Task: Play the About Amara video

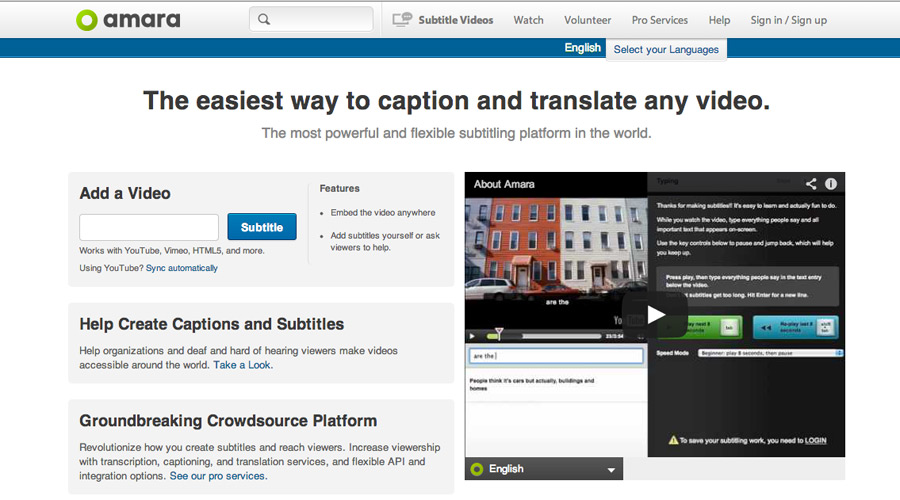Action: (x=655, y=314)
